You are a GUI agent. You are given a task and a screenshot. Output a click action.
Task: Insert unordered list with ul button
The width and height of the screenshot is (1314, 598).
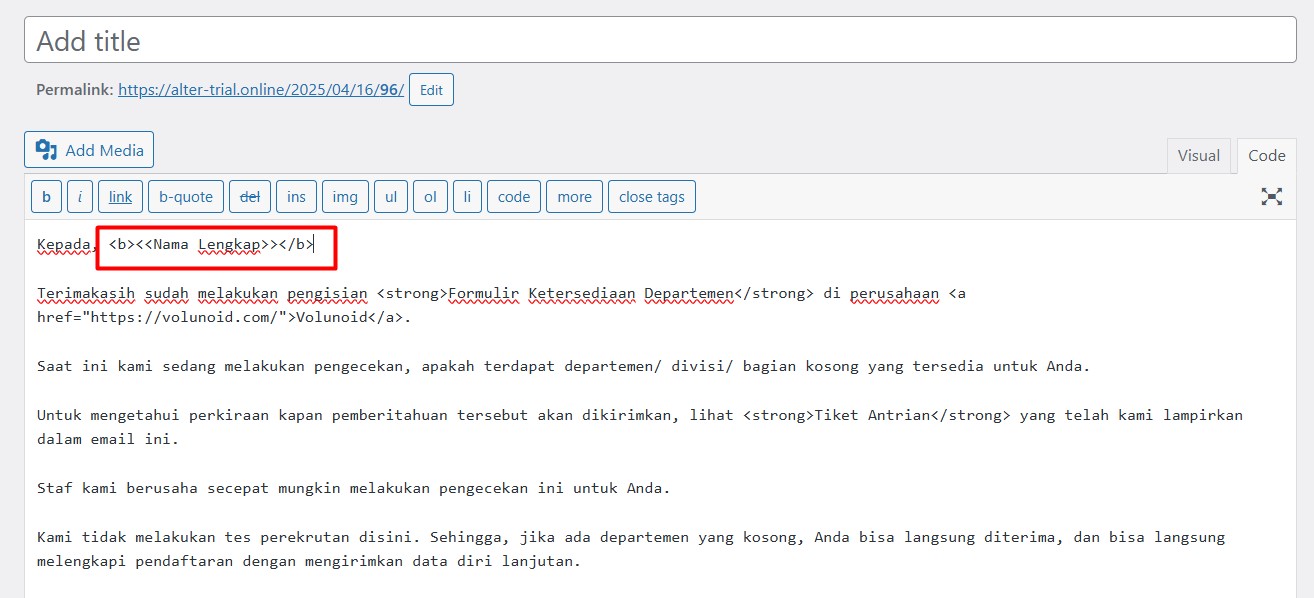click(x=391, y=196)
